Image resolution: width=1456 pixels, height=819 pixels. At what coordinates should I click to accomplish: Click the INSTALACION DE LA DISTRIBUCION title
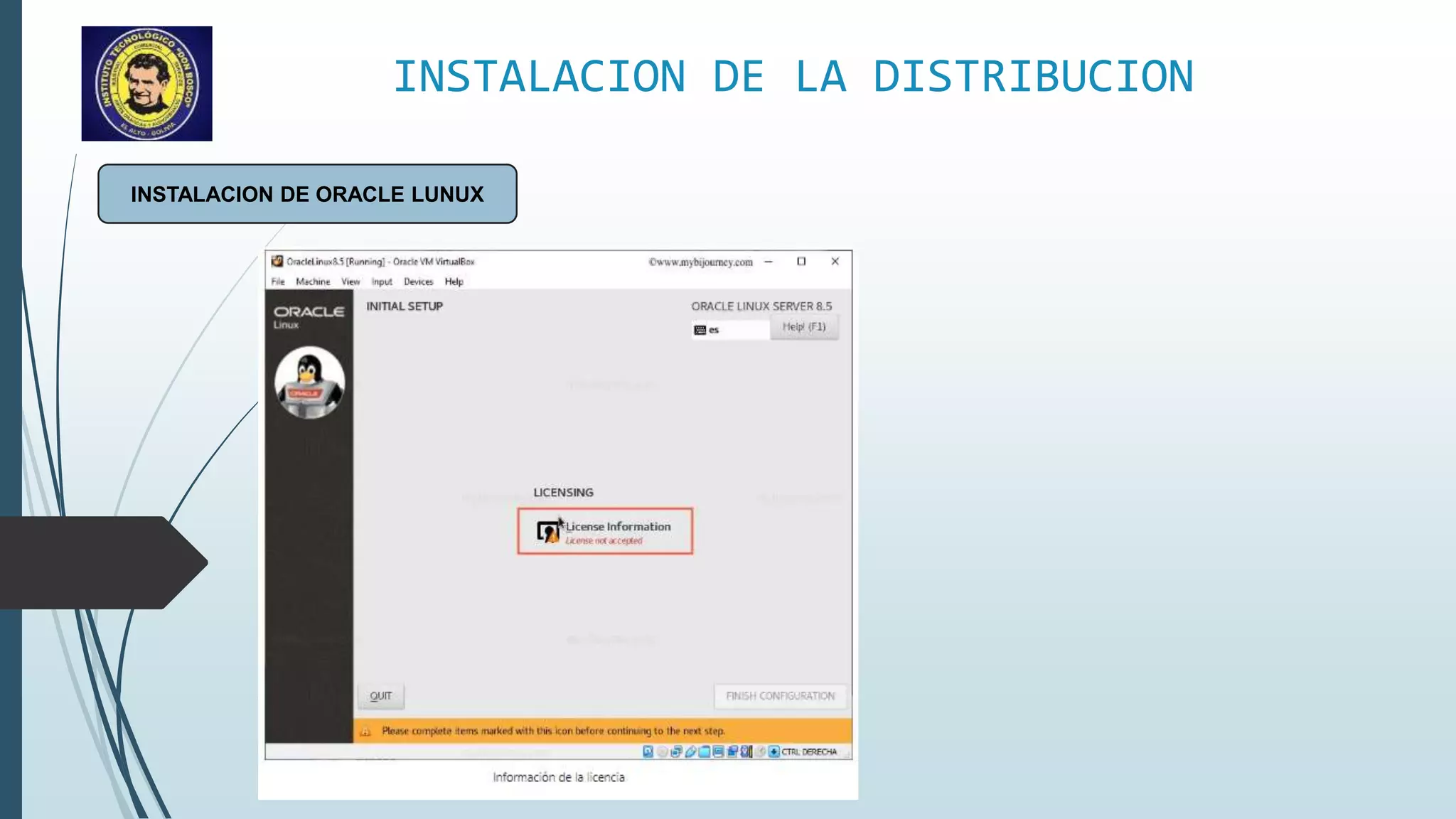click(793, 77)
